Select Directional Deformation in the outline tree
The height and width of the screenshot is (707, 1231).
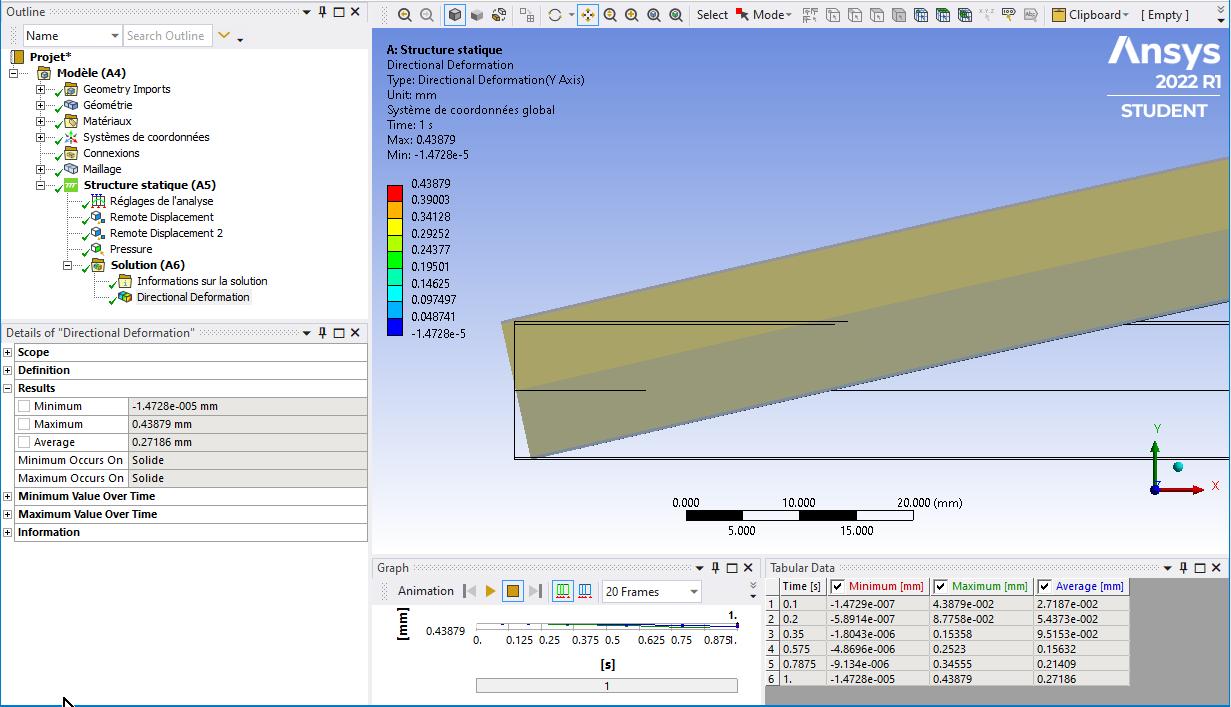coord(192,297)
